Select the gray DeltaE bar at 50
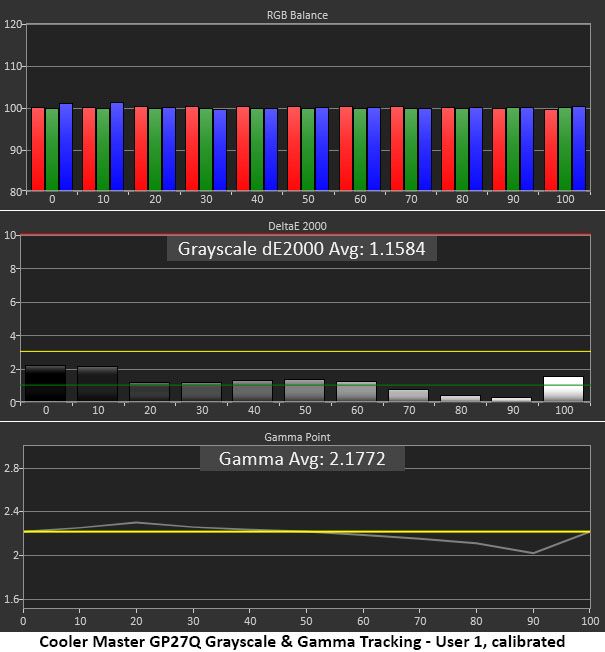605x652 pixels. pyautogui.click(x=304, y=390)
